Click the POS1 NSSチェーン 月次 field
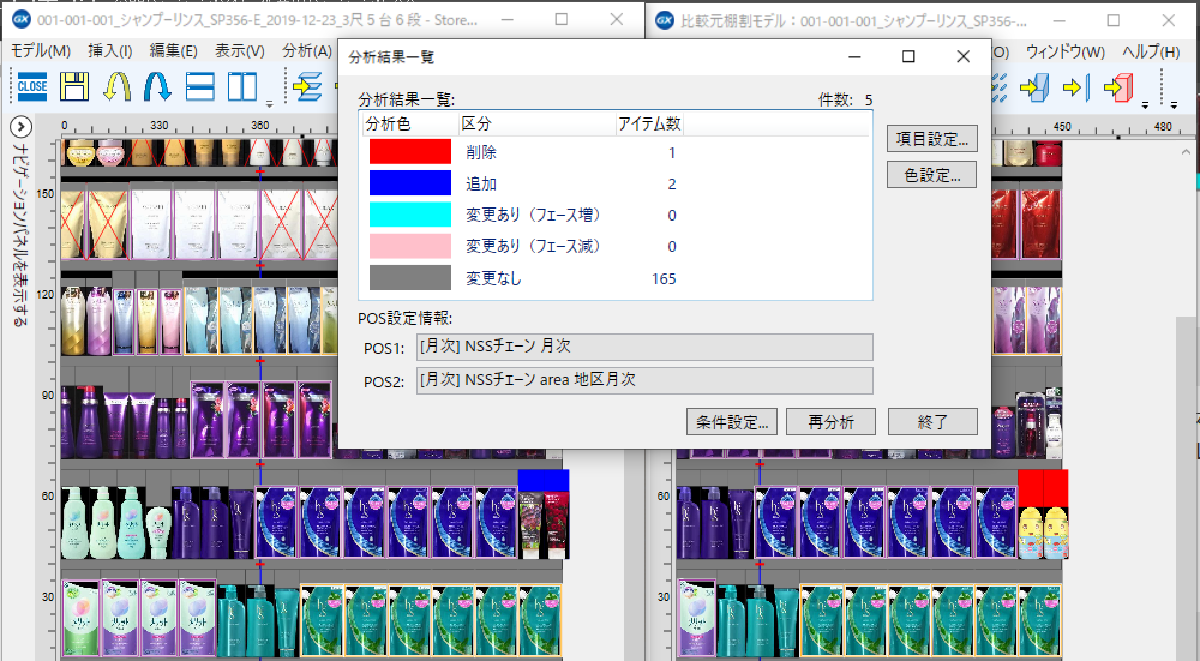Screen dimensions: 1200x661 point(645,347)
